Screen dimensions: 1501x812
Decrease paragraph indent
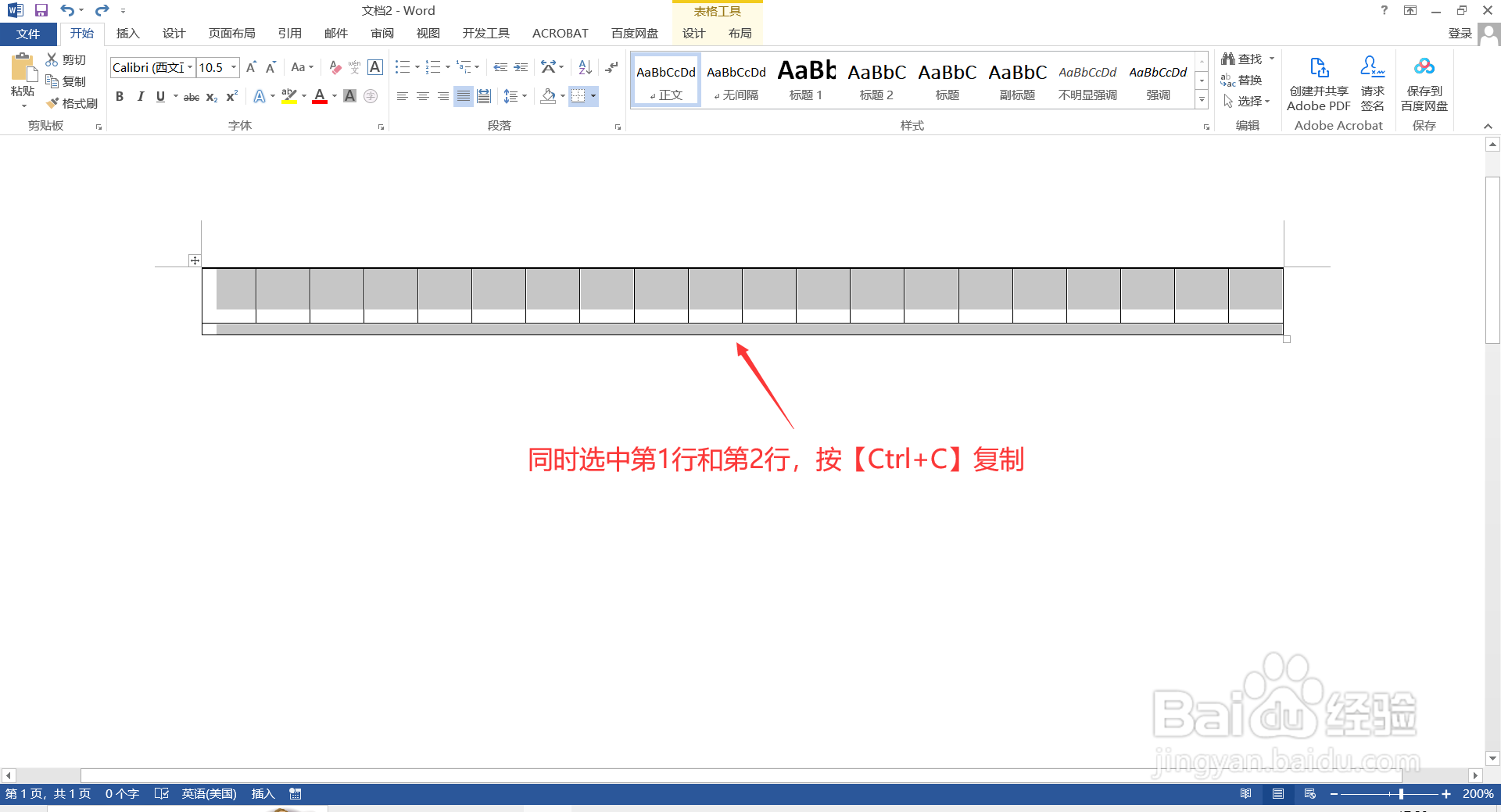(500, 67)
